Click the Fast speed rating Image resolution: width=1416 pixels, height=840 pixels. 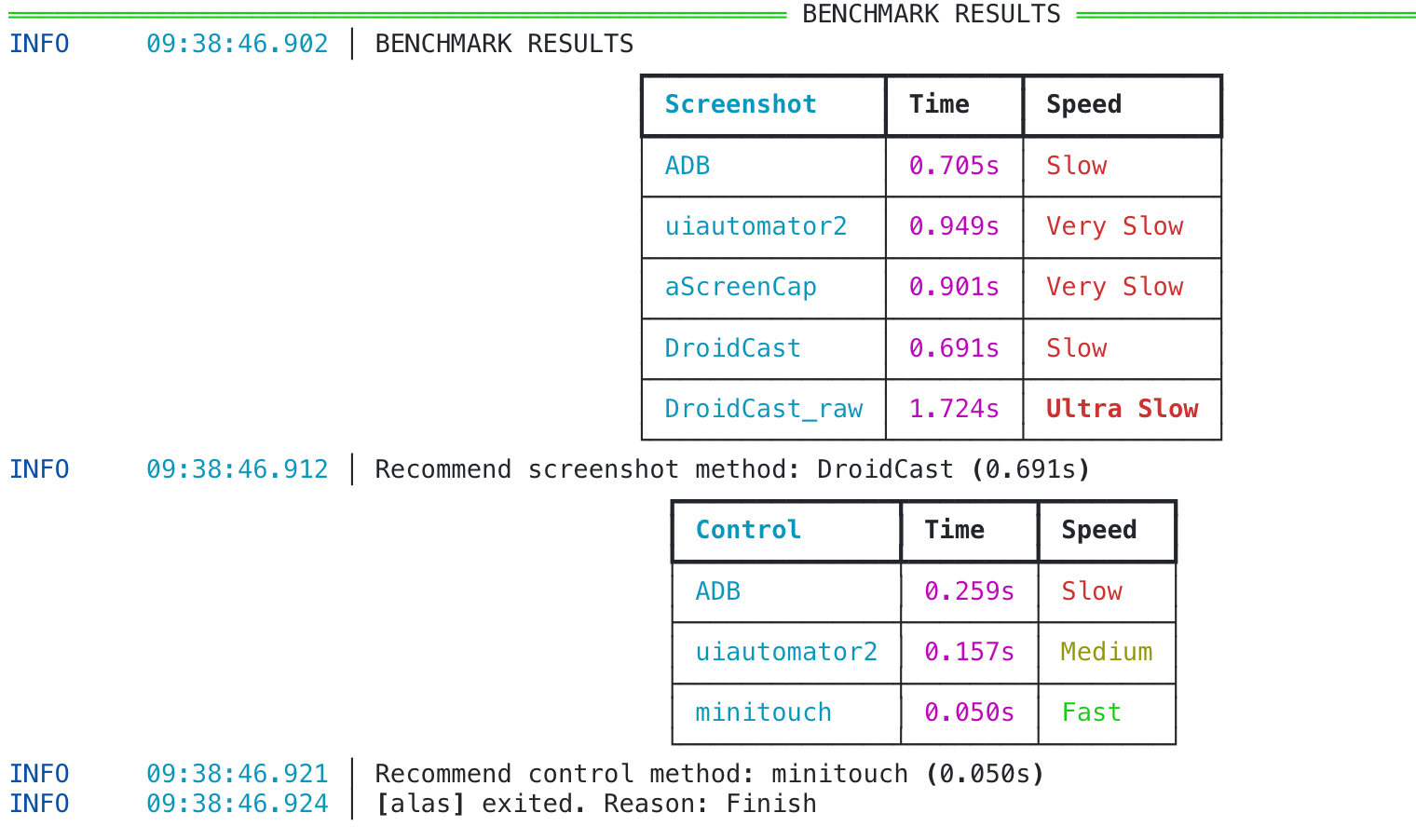pyautogui.click(x=1092, y=711)
